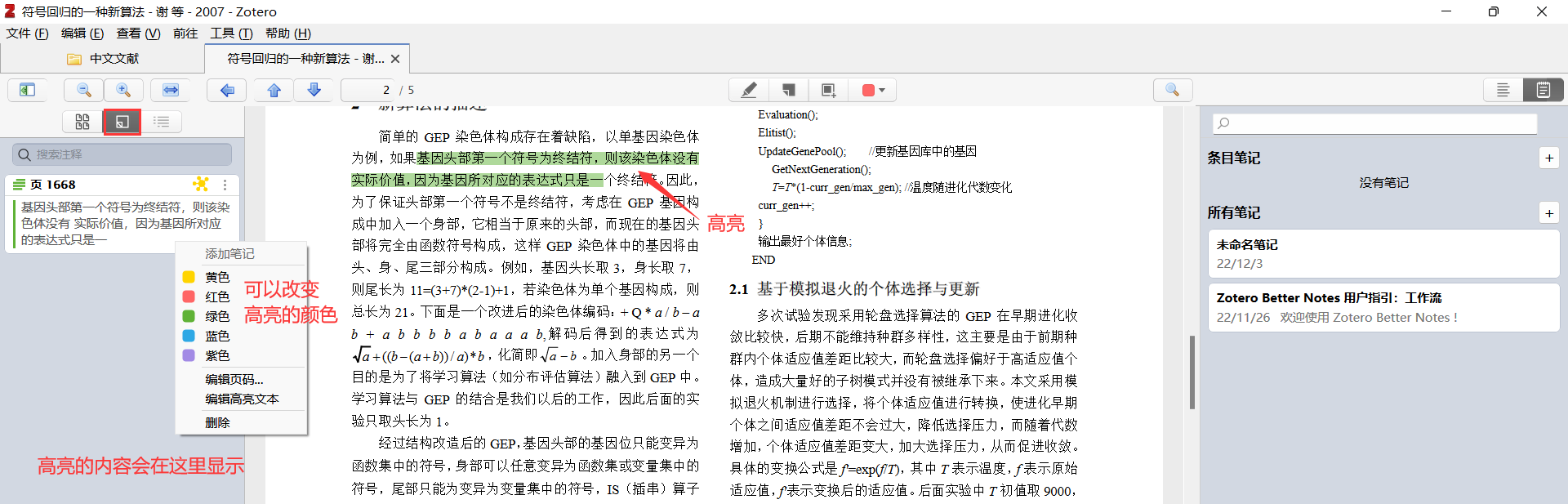Select the highlight text tool
The width and height of the screenshot is (1568, 504).
(x=748, y=90)
